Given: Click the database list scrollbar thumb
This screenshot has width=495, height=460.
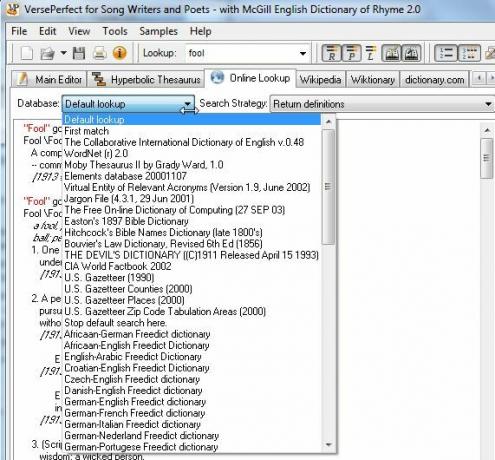Looking at the screenshot, I should coord(328,187).
